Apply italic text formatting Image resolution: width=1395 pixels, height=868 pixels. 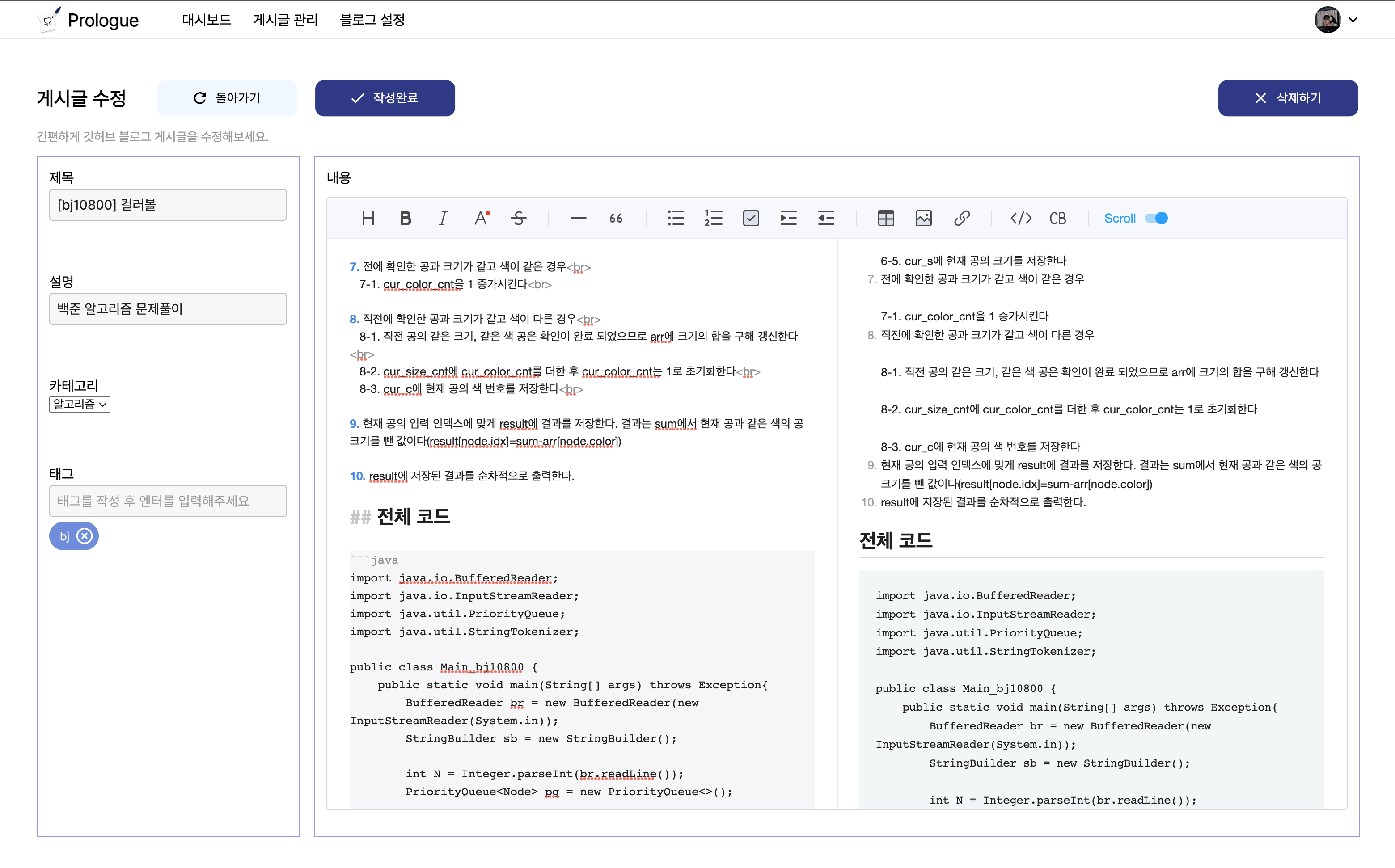pos(443,218)
